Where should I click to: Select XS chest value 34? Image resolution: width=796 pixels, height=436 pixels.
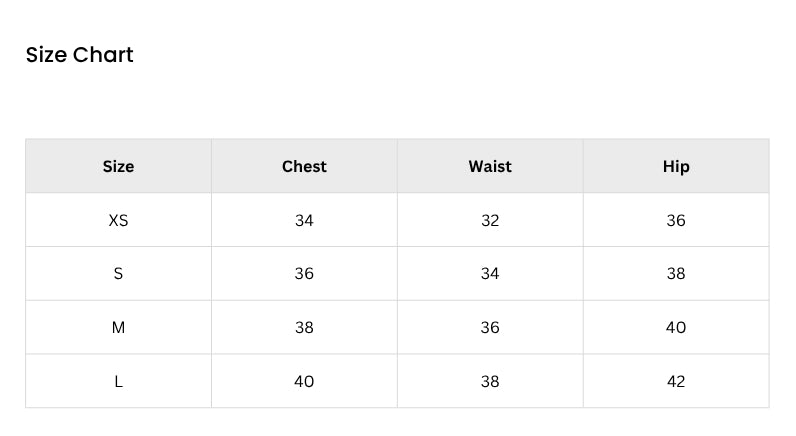tap(304, 220)
